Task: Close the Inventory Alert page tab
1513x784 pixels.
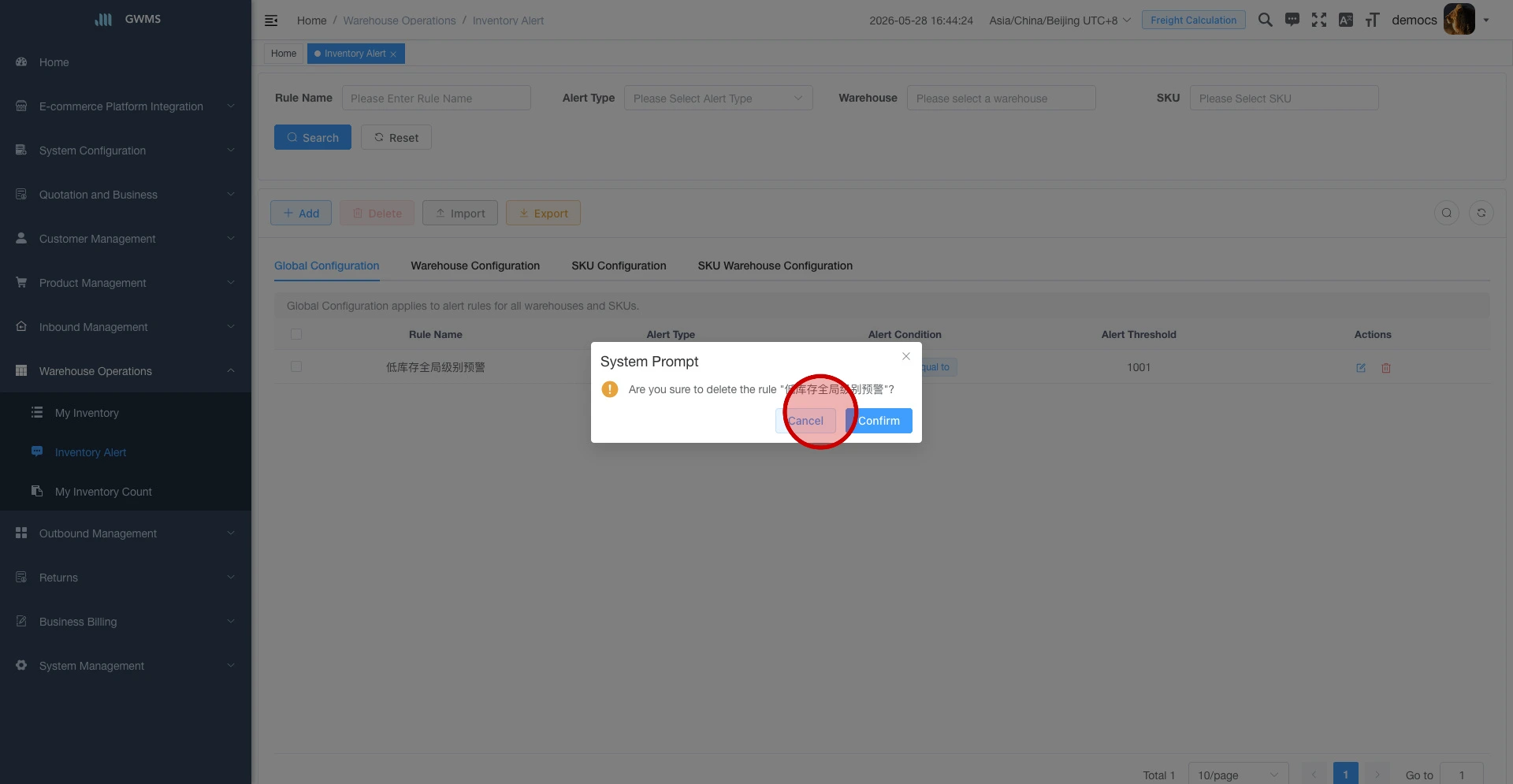Action: [x=393, y=54]
